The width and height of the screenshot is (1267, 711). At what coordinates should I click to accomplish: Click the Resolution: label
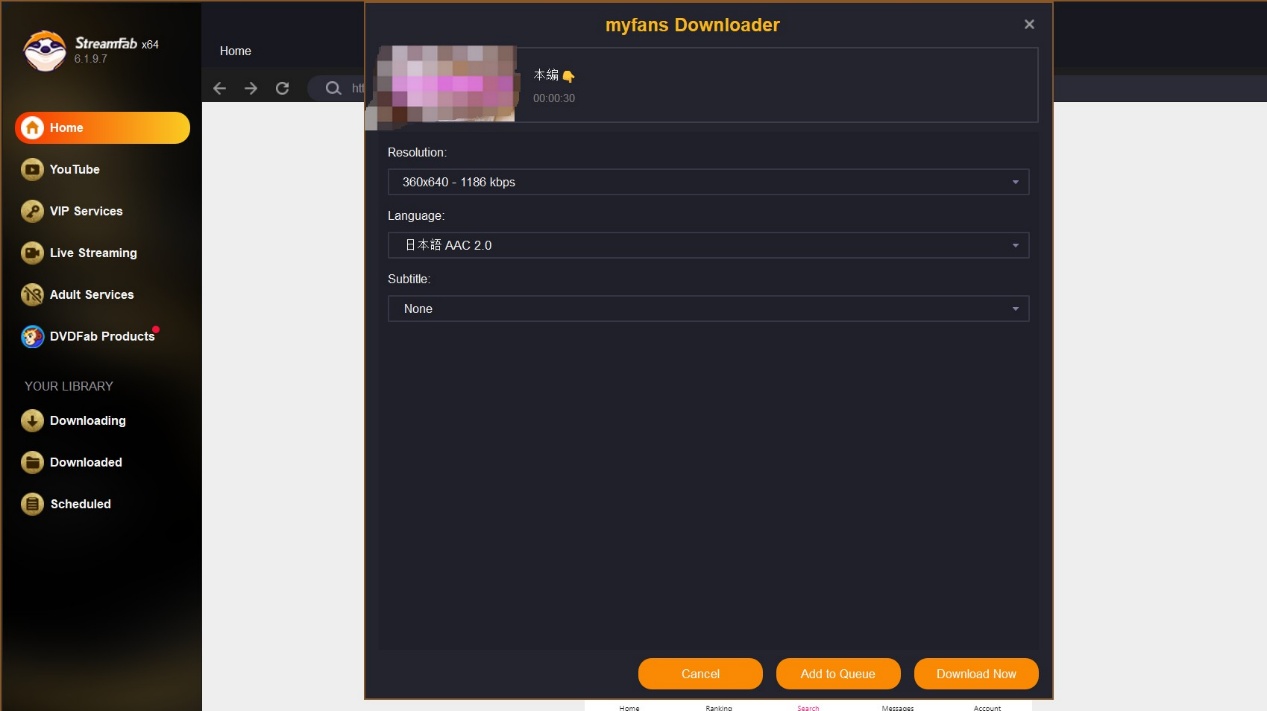417,153
